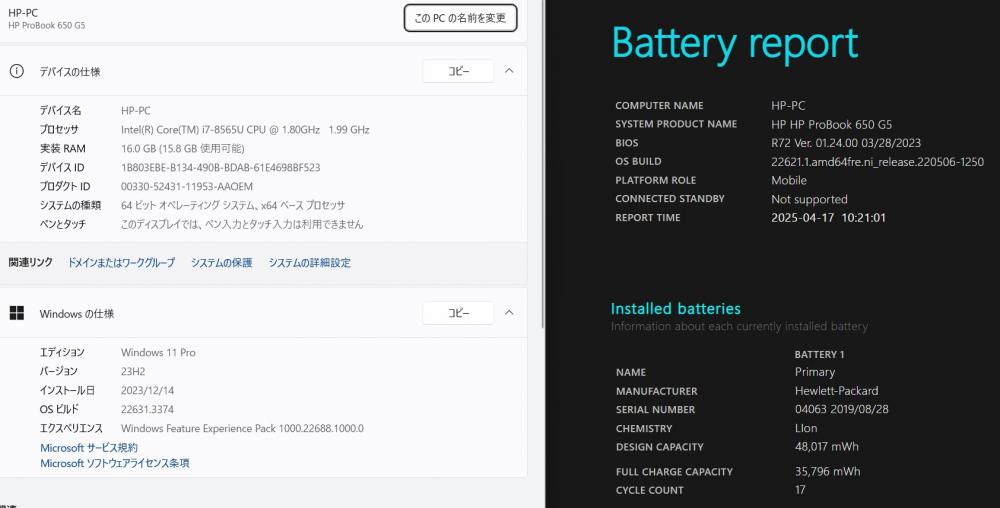
Task: Copy device specifications with コピー button
Action: point(458,71)
